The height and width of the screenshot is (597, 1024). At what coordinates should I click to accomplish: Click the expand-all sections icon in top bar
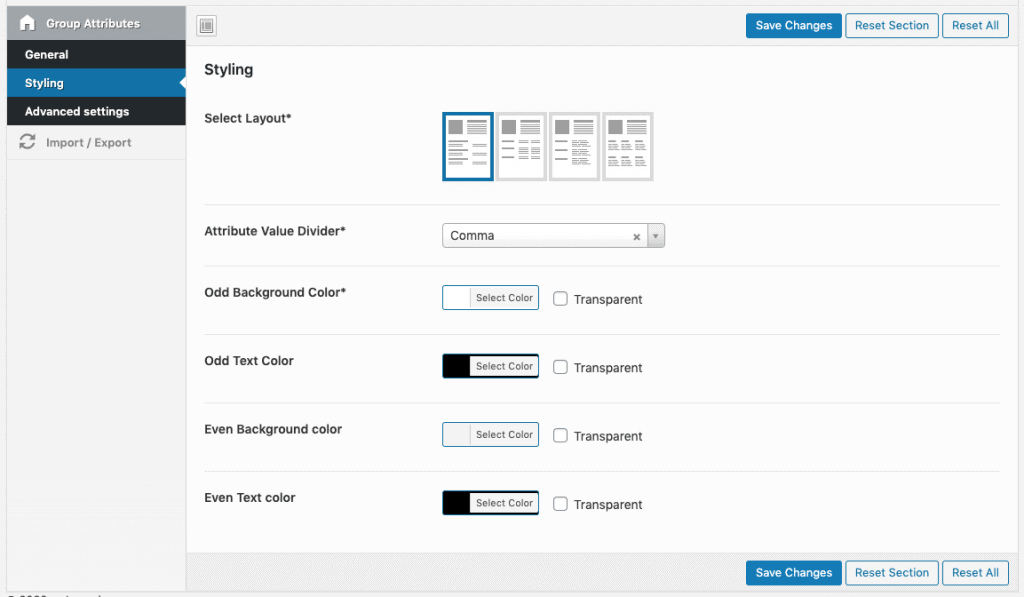pos(206,26)
